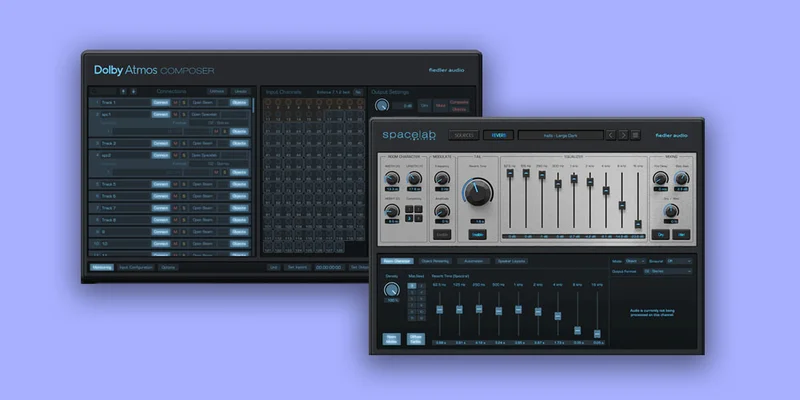Click the output gain knob in Dolby Composer

(x=382, y=106)
